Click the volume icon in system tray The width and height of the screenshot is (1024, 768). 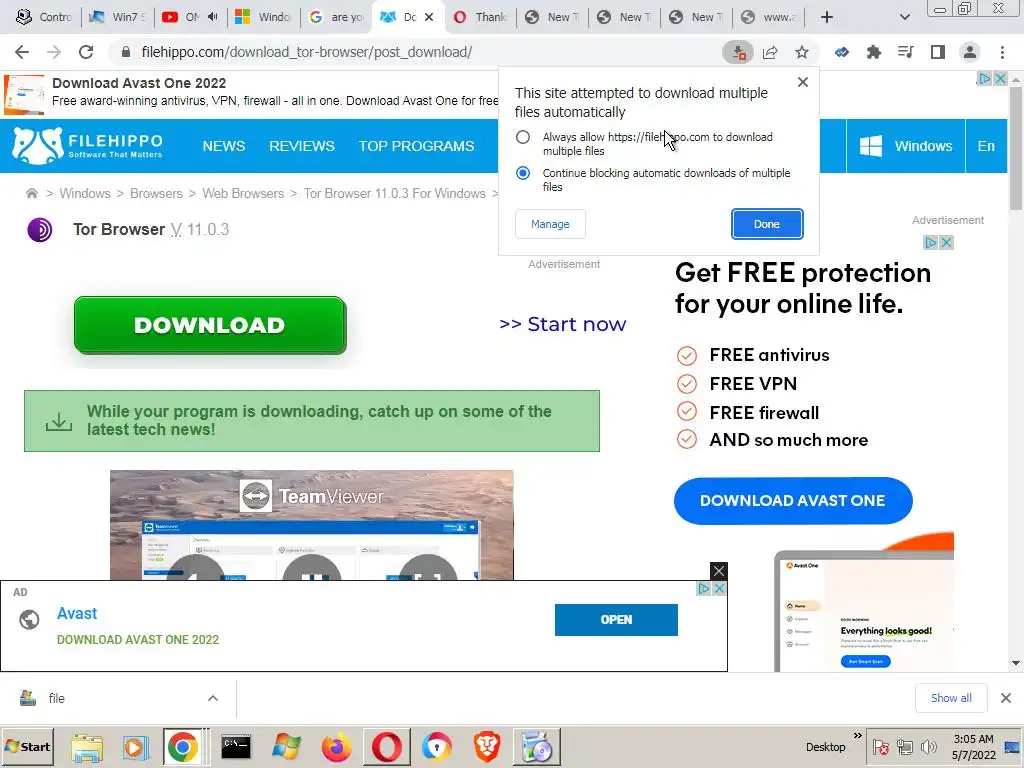(928, 746)
